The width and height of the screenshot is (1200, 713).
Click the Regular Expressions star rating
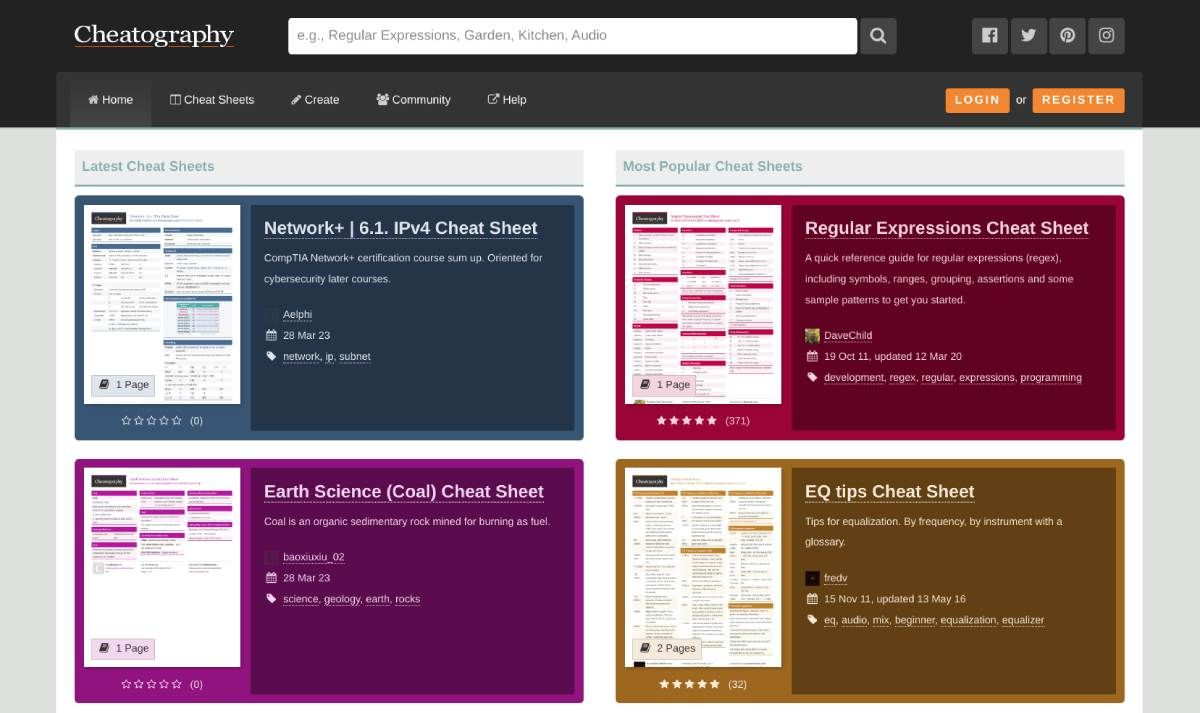point(687,421)
